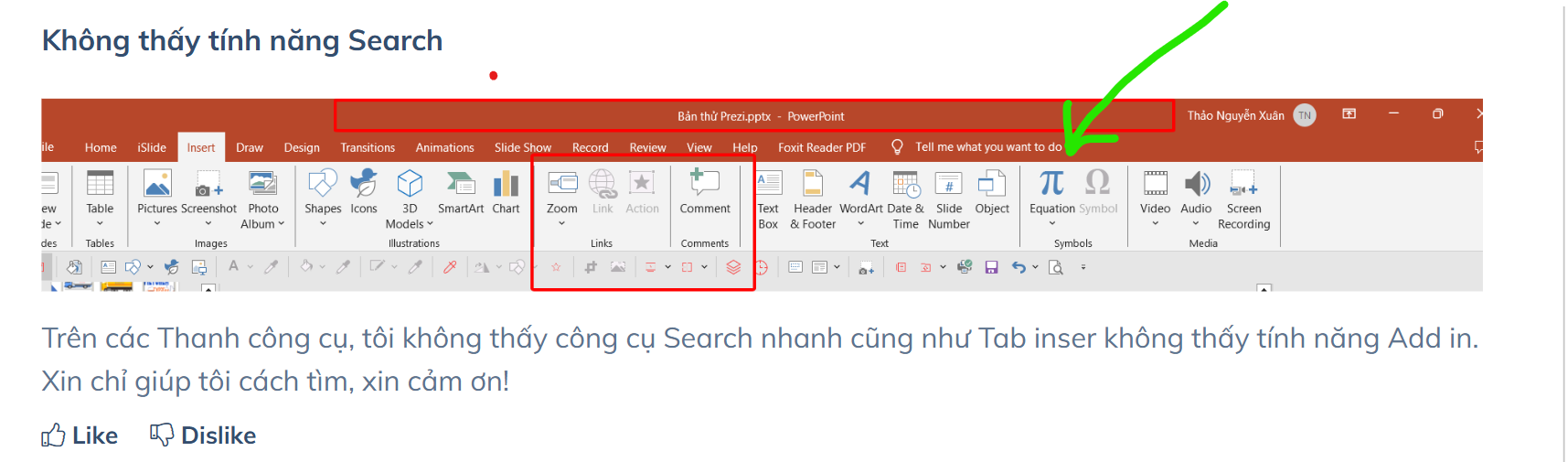Insert a Video

(x=1156, y=199)
